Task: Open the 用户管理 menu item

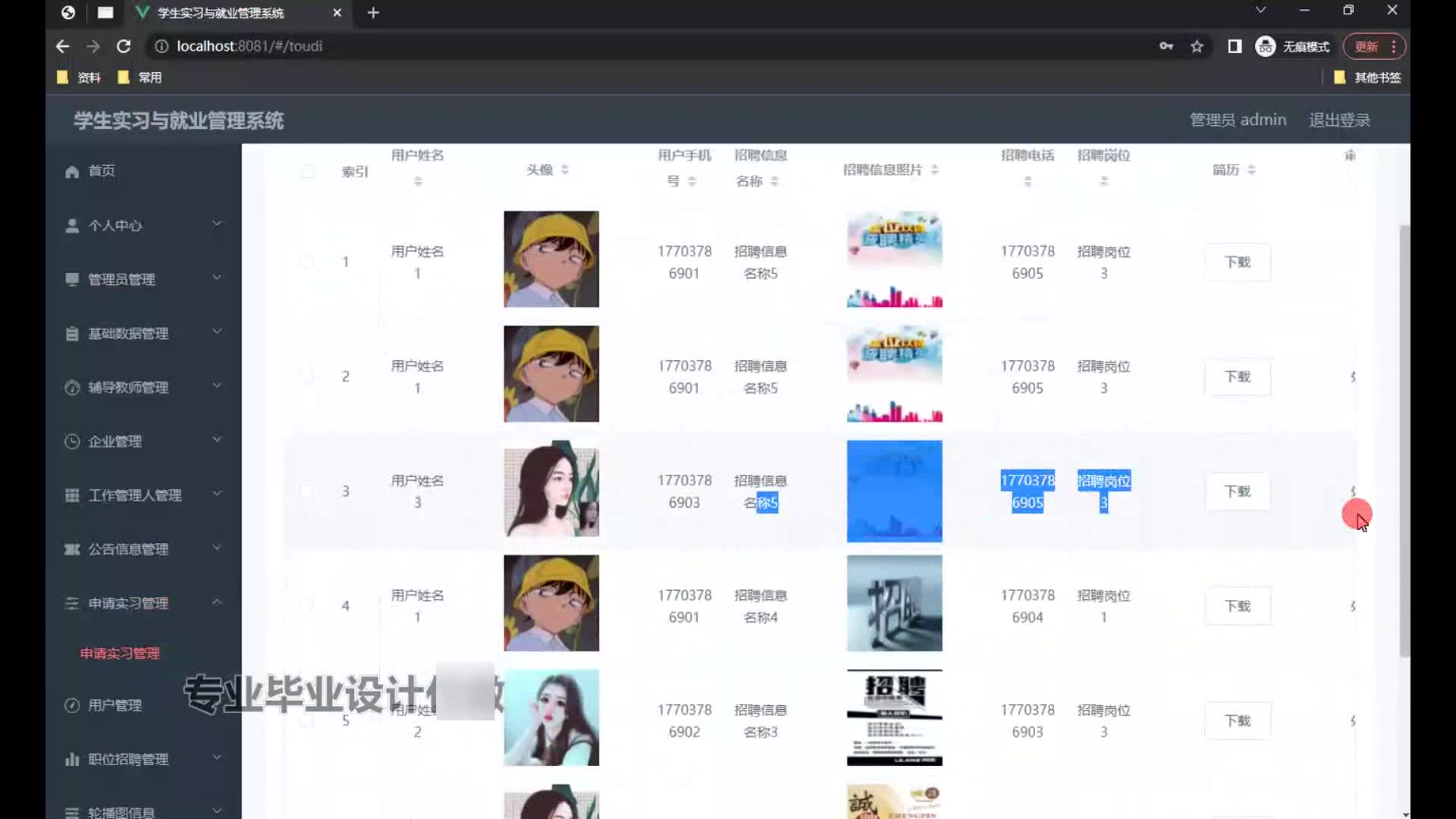Action: [x=115, y=705]
